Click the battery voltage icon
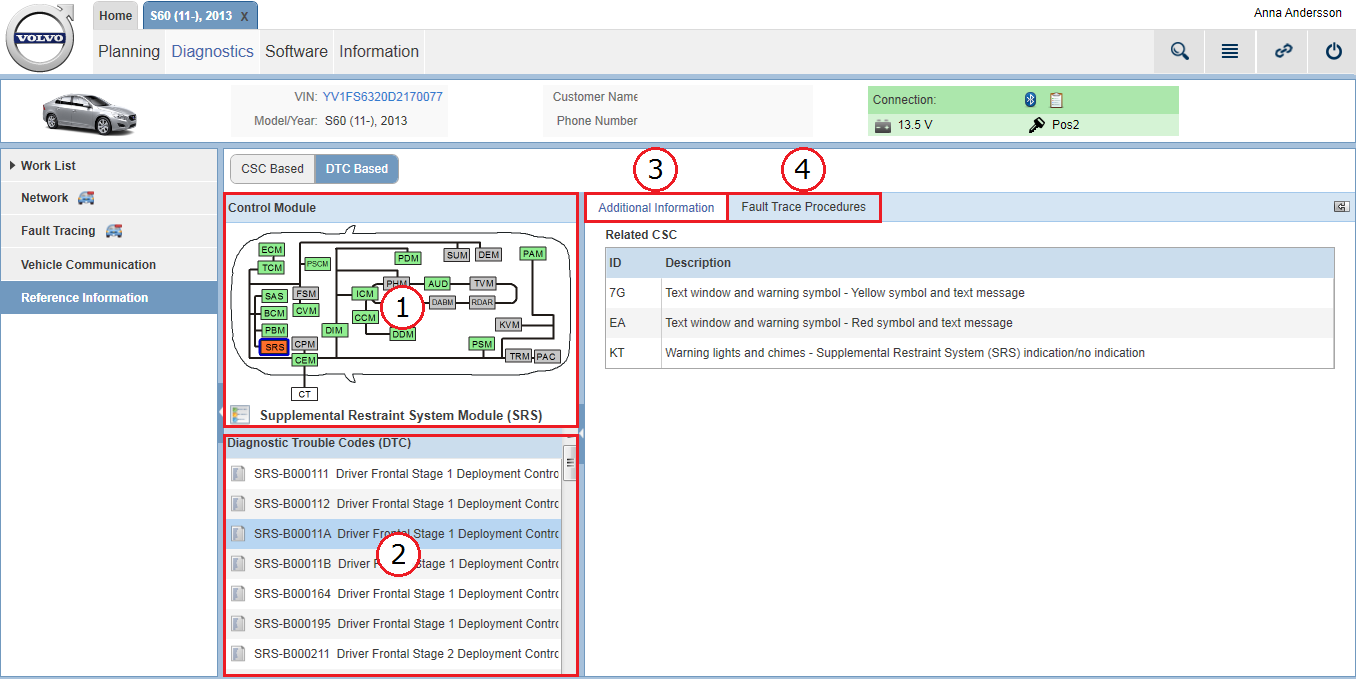Image resolution: width=1356 pixels, height=679 pixels. (x=883, y=126)
